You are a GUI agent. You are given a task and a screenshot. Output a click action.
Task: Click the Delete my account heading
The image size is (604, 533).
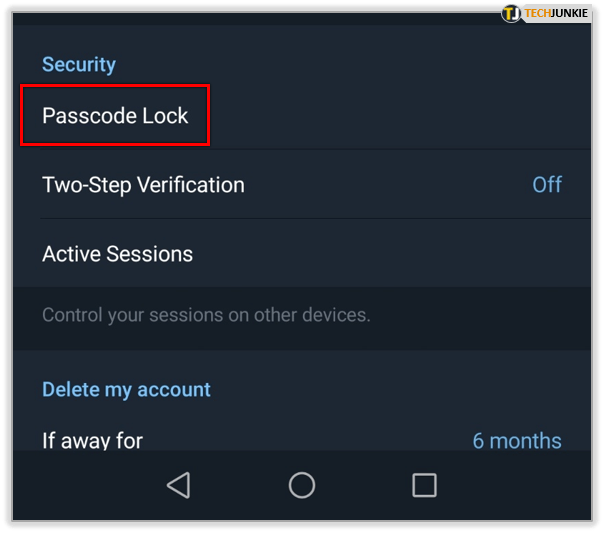[126, 389]
